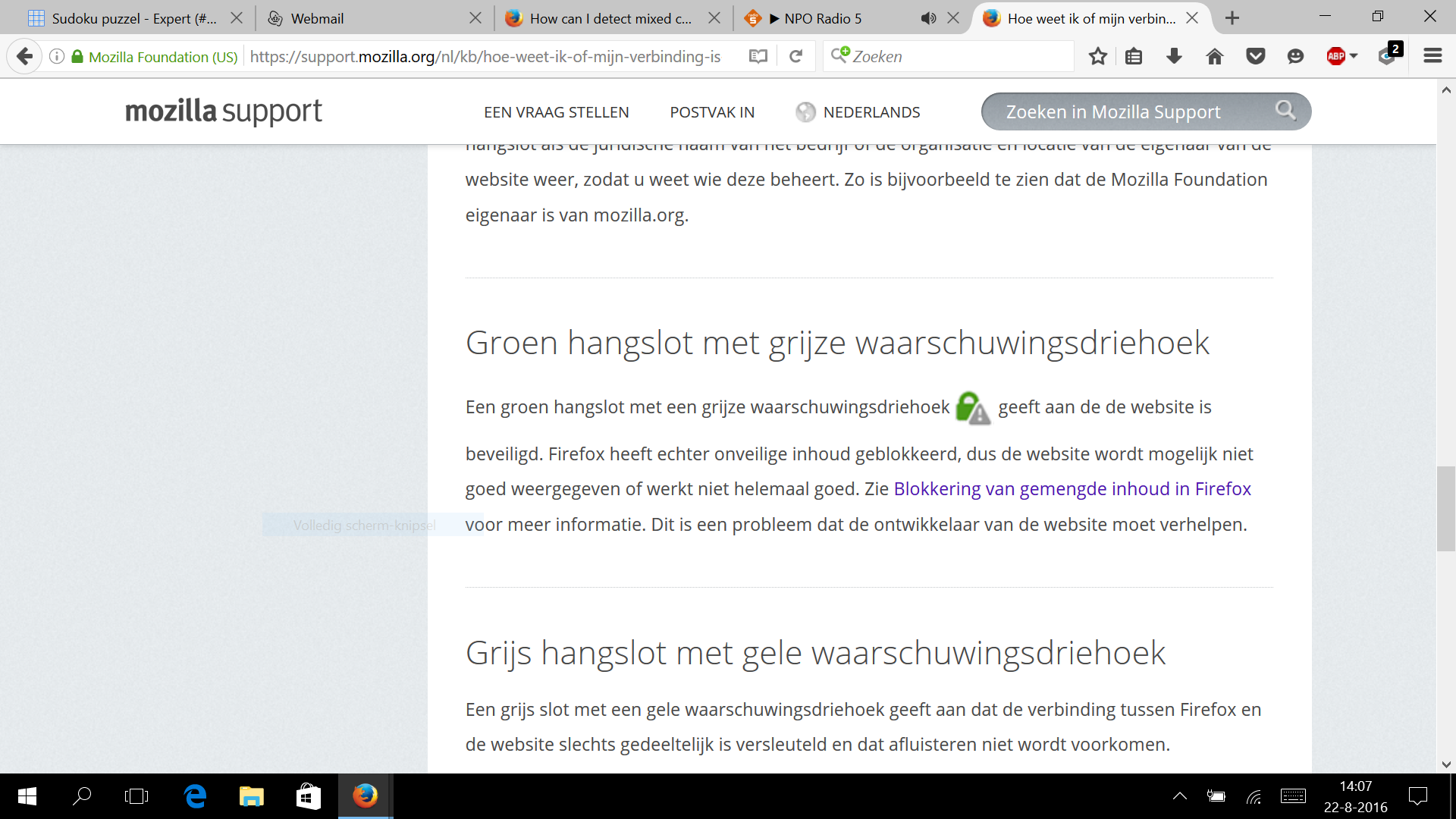Image resolution: width=1456 pixels, height=819 pixels.
Task: Click the page scrollbar down arrow
Action: click(x=1446, y=764)
